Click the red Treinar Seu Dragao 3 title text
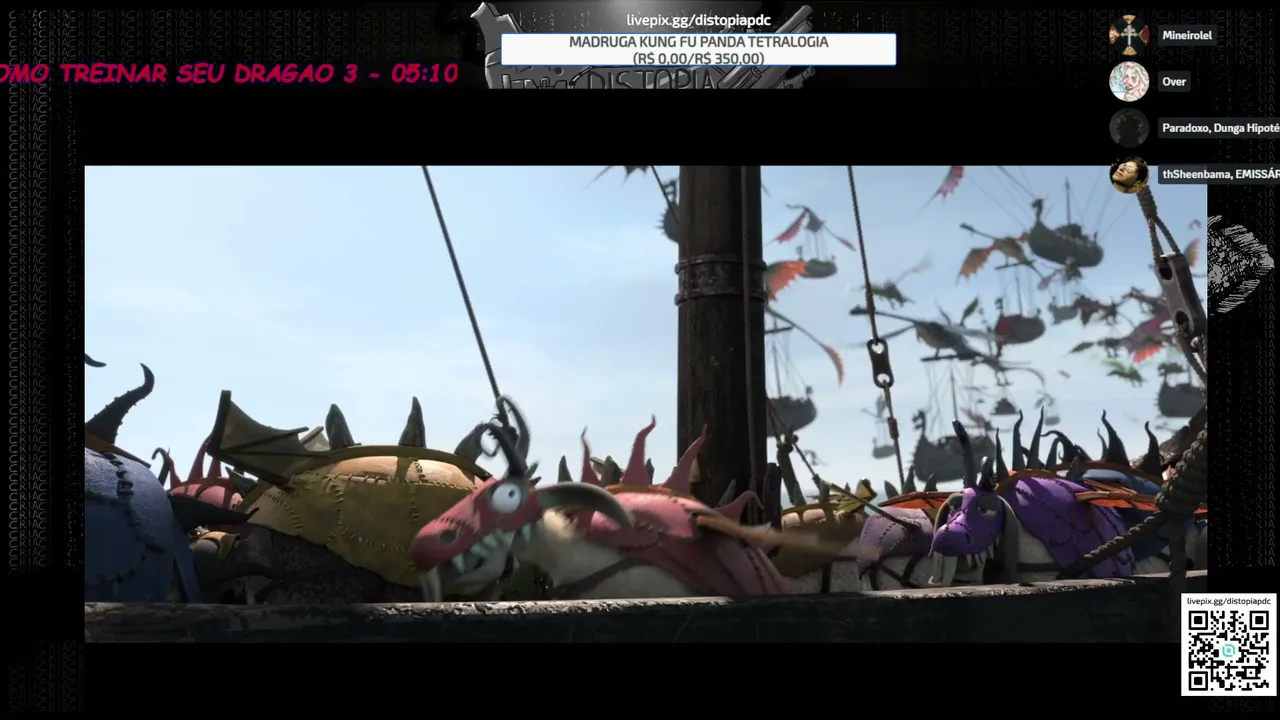The width and height of the screenshot is (1280, 720). click(229, 73)
